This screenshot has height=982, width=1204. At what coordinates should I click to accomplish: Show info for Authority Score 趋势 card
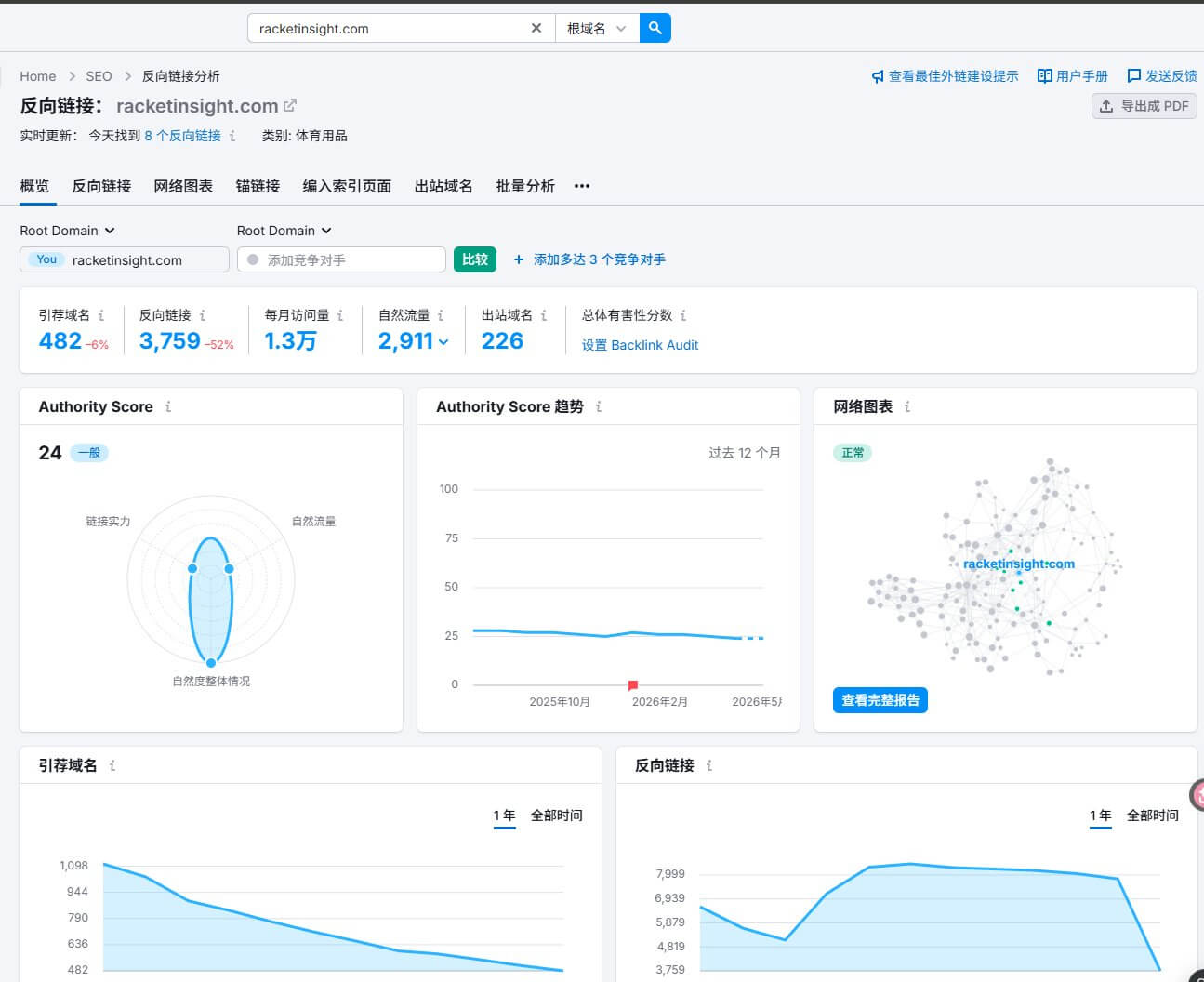(599, 406)
